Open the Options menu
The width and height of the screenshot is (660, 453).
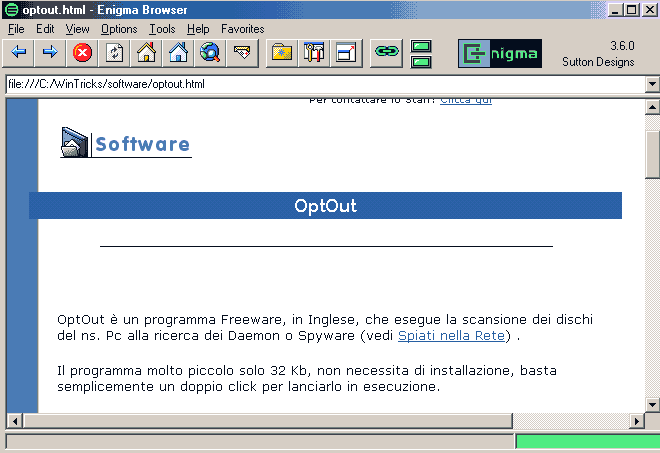tap(119, 29)
